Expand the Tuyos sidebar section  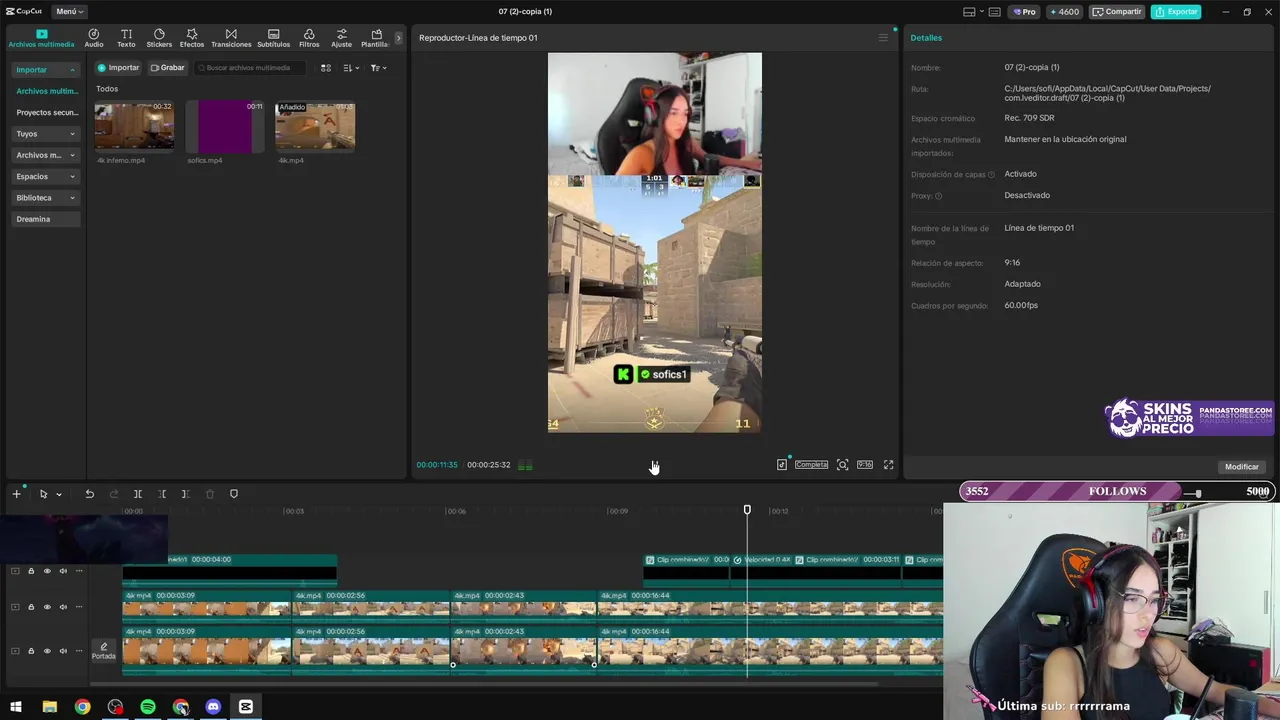click(46, 134)
